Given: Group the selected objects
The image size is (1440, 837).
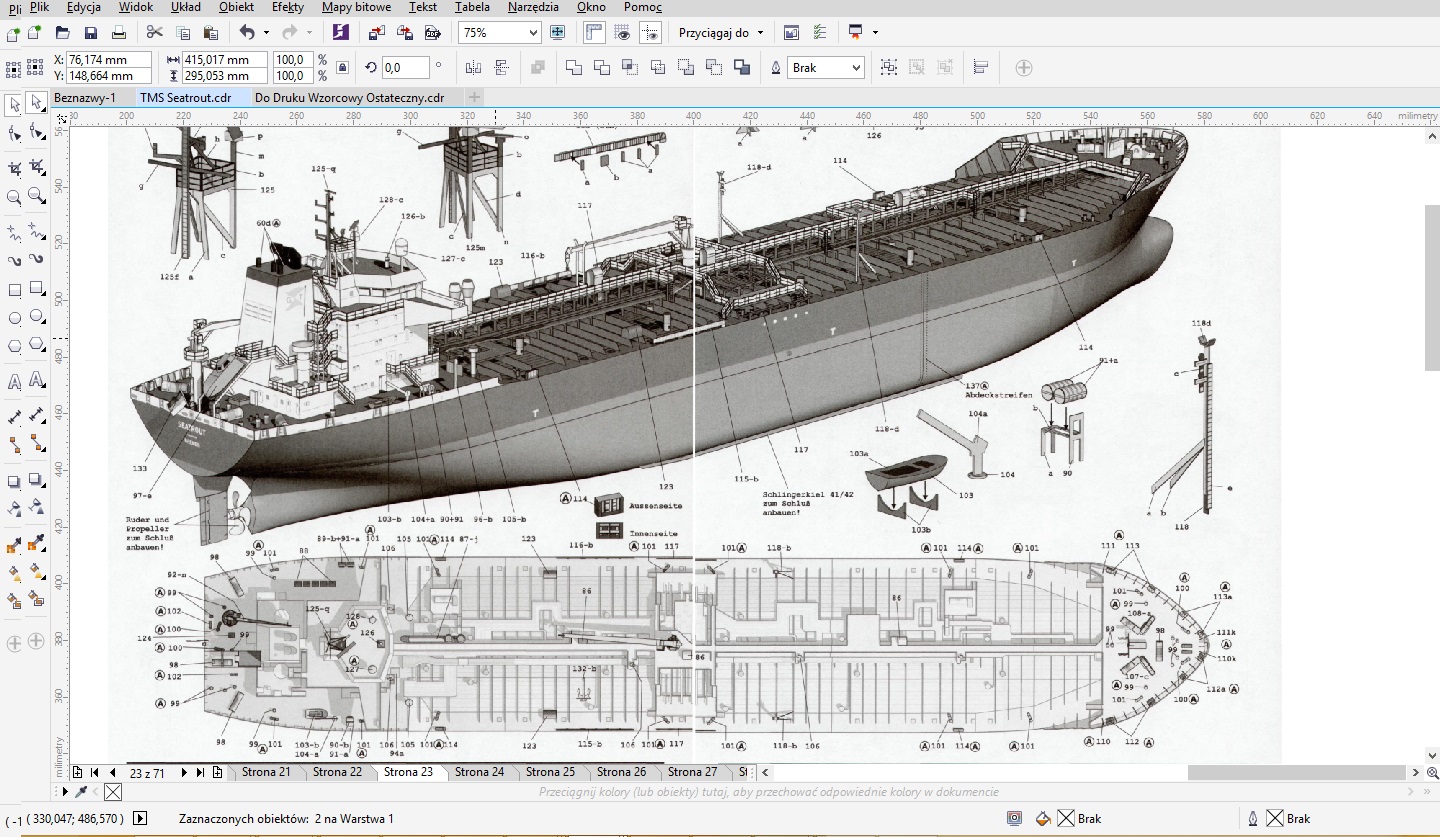Looking at the screenshot, I should tap(888, 68).
